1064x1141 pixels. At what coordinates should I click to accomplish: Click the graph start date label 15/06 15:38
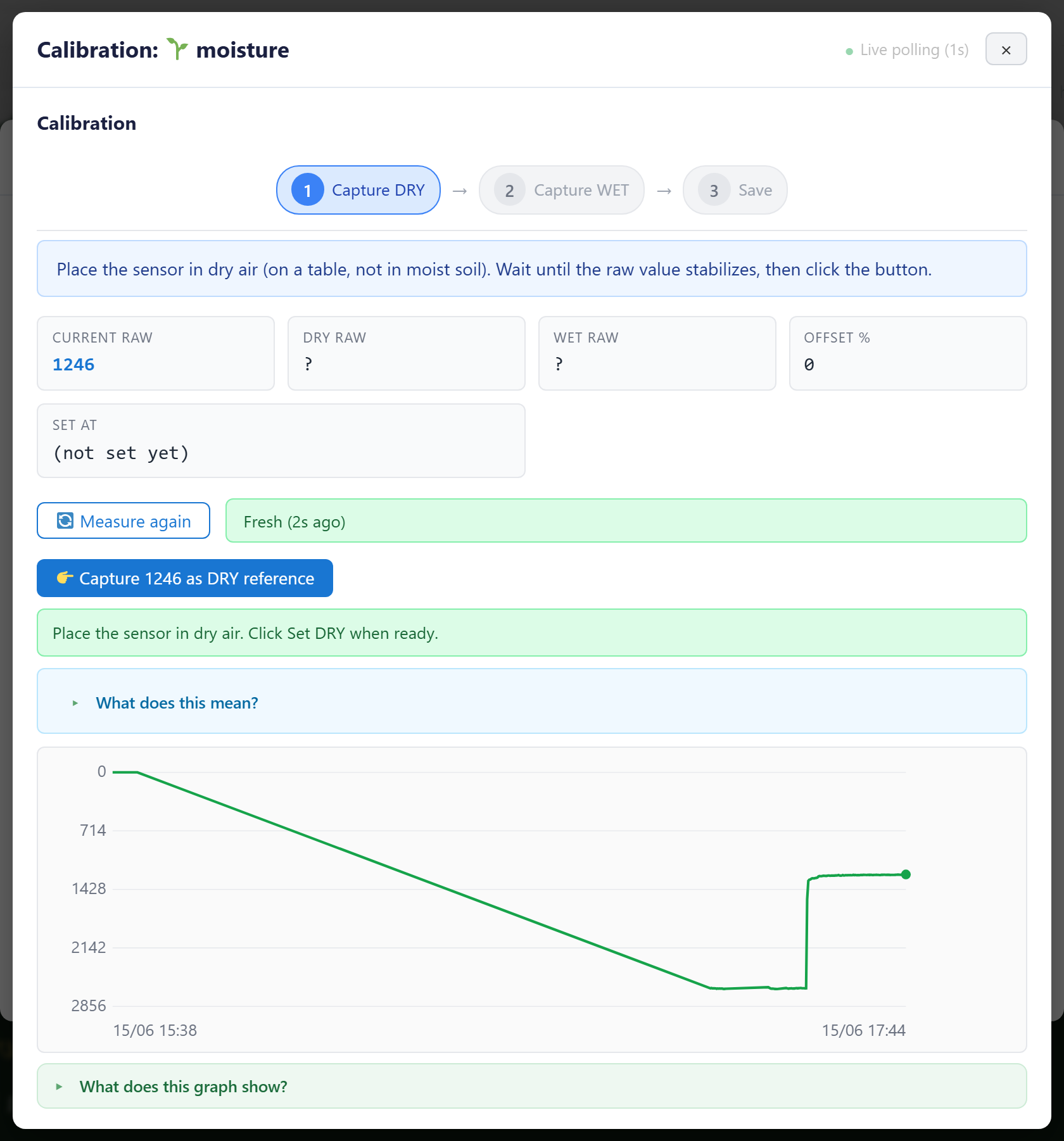pyautogui.click(x=155, y=1030)
